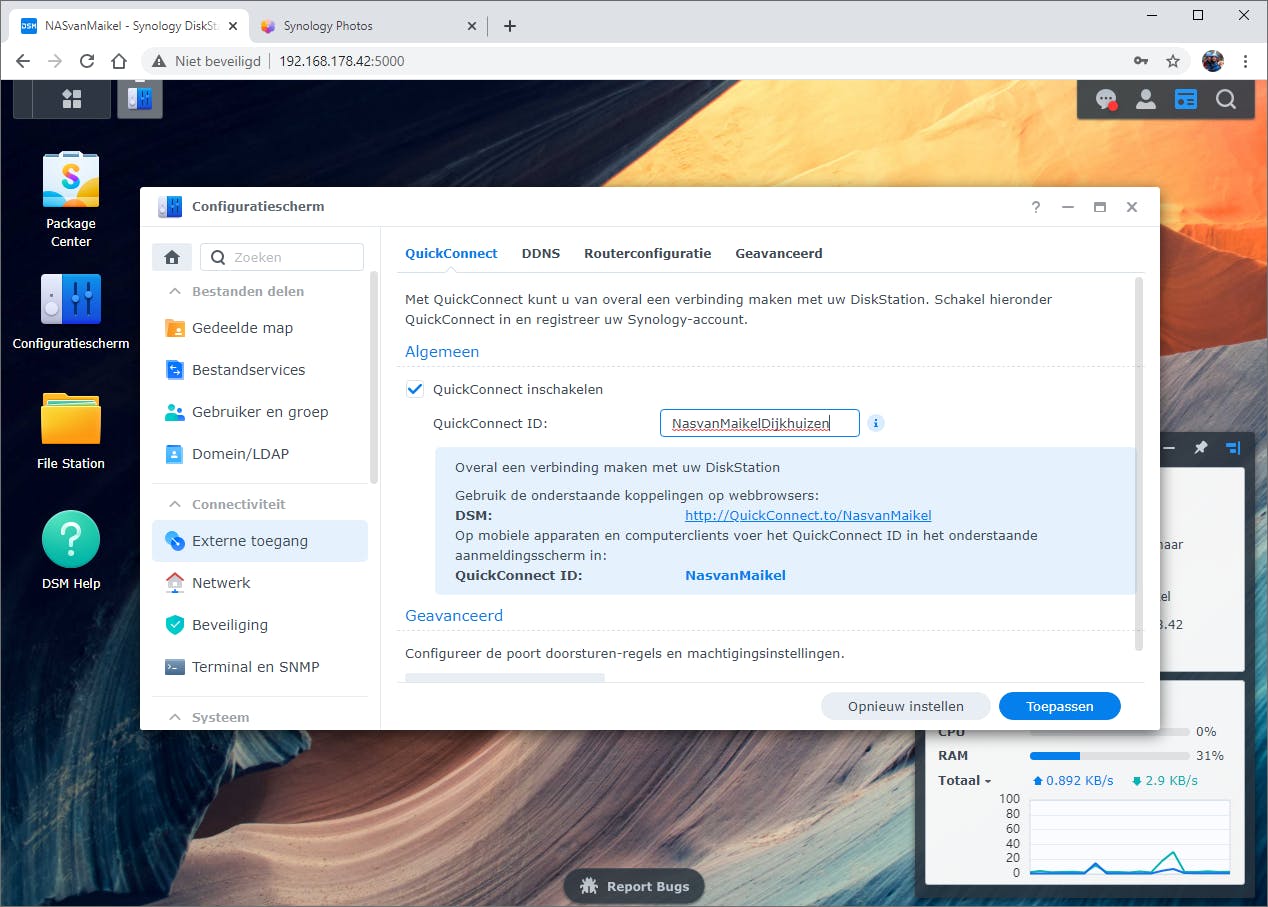Open the DSM Main Menu grid icon
Viewport: 1268px width, 907px height.
coord(71,99)
